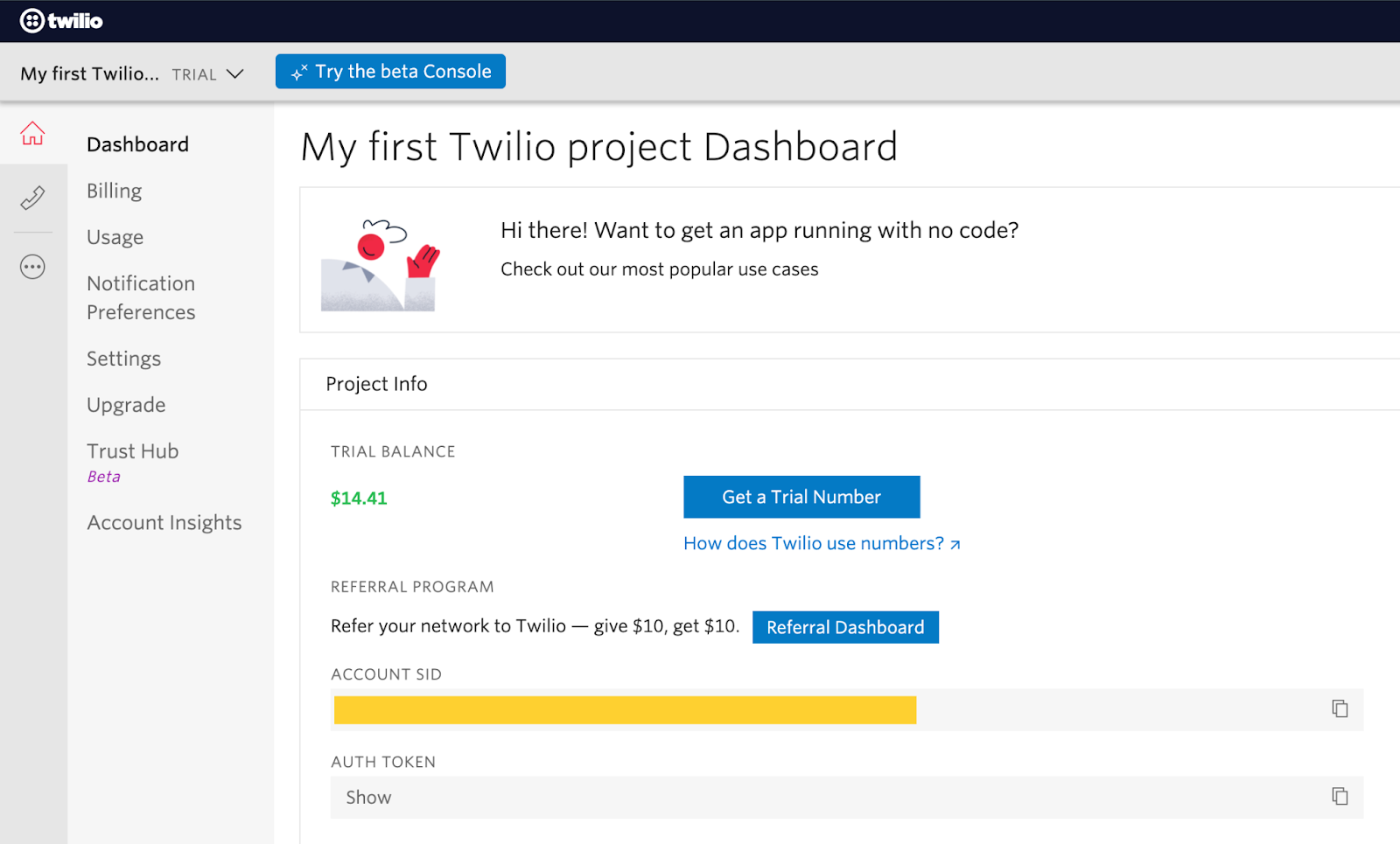Click the My first Twilio project name

click(89, 73)
